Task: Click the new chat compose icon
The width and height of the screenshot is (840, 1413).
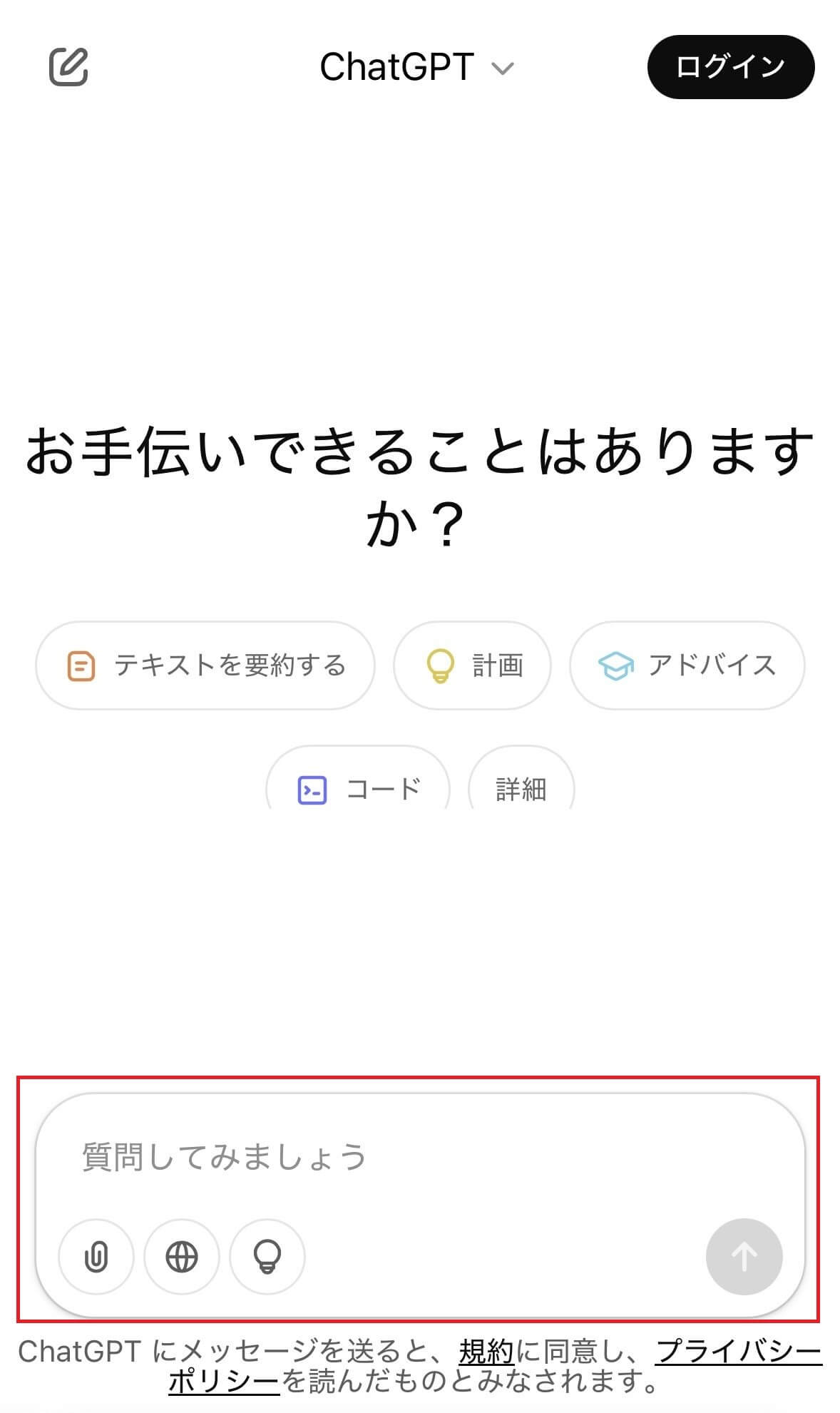Action: pyautogui.click(x=68, y=67)
